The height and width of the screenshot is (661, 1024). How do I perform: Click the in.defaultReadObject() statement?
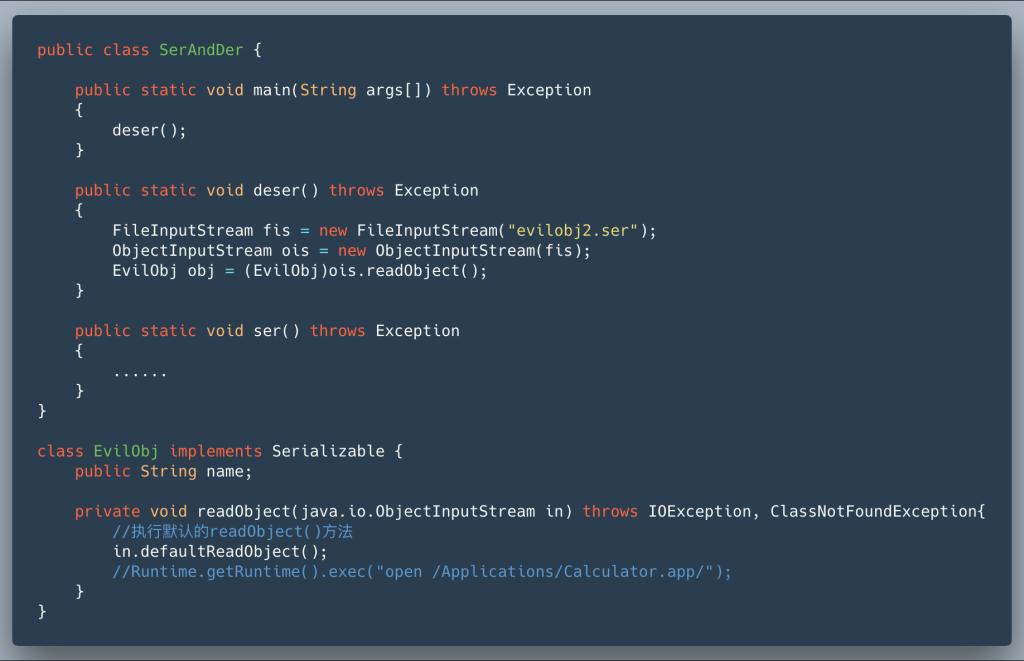point(220,551)
